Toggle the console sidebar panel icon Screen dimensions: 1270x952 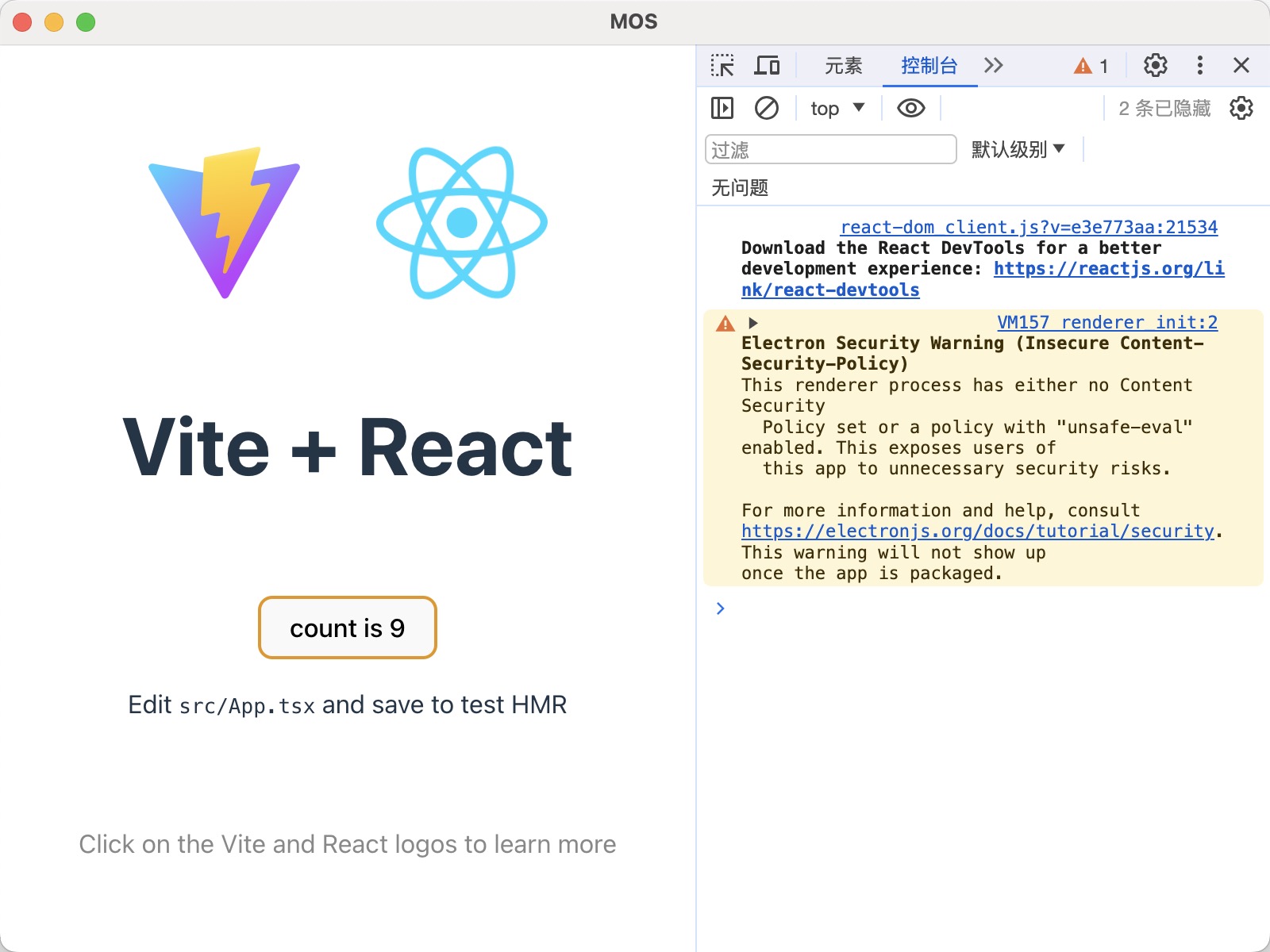(x=722, y=108)
